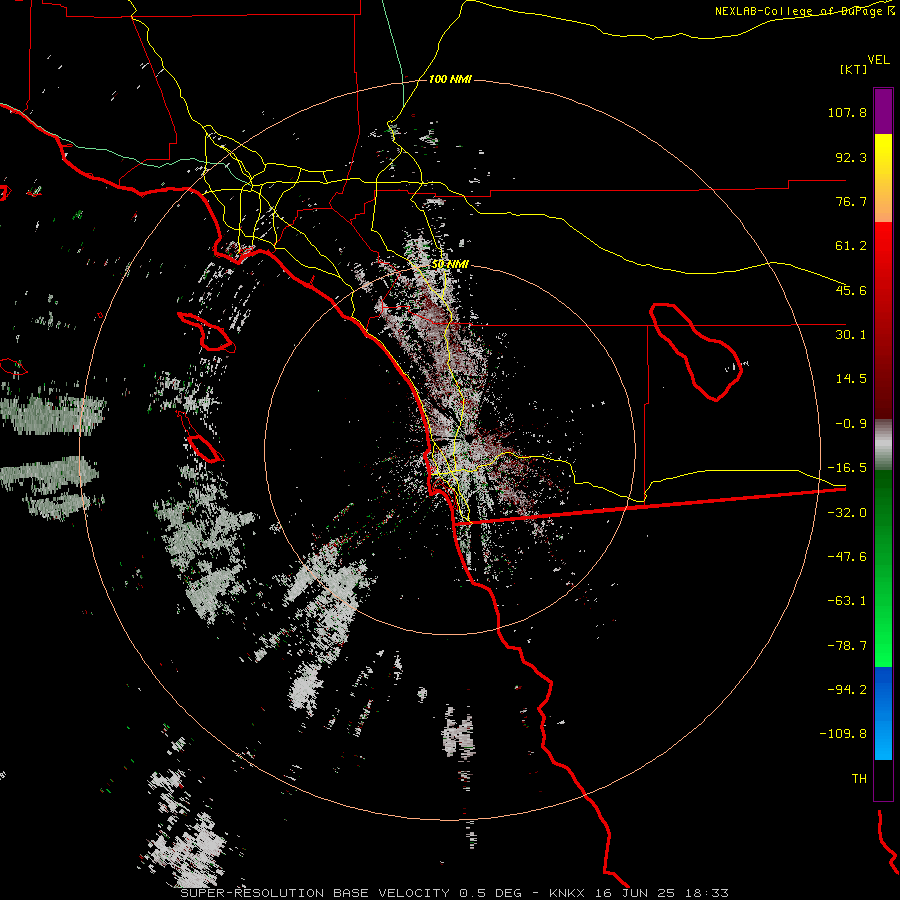
Task: Click the NEXLAB-College of DuPage label
Action: (804, 11)
